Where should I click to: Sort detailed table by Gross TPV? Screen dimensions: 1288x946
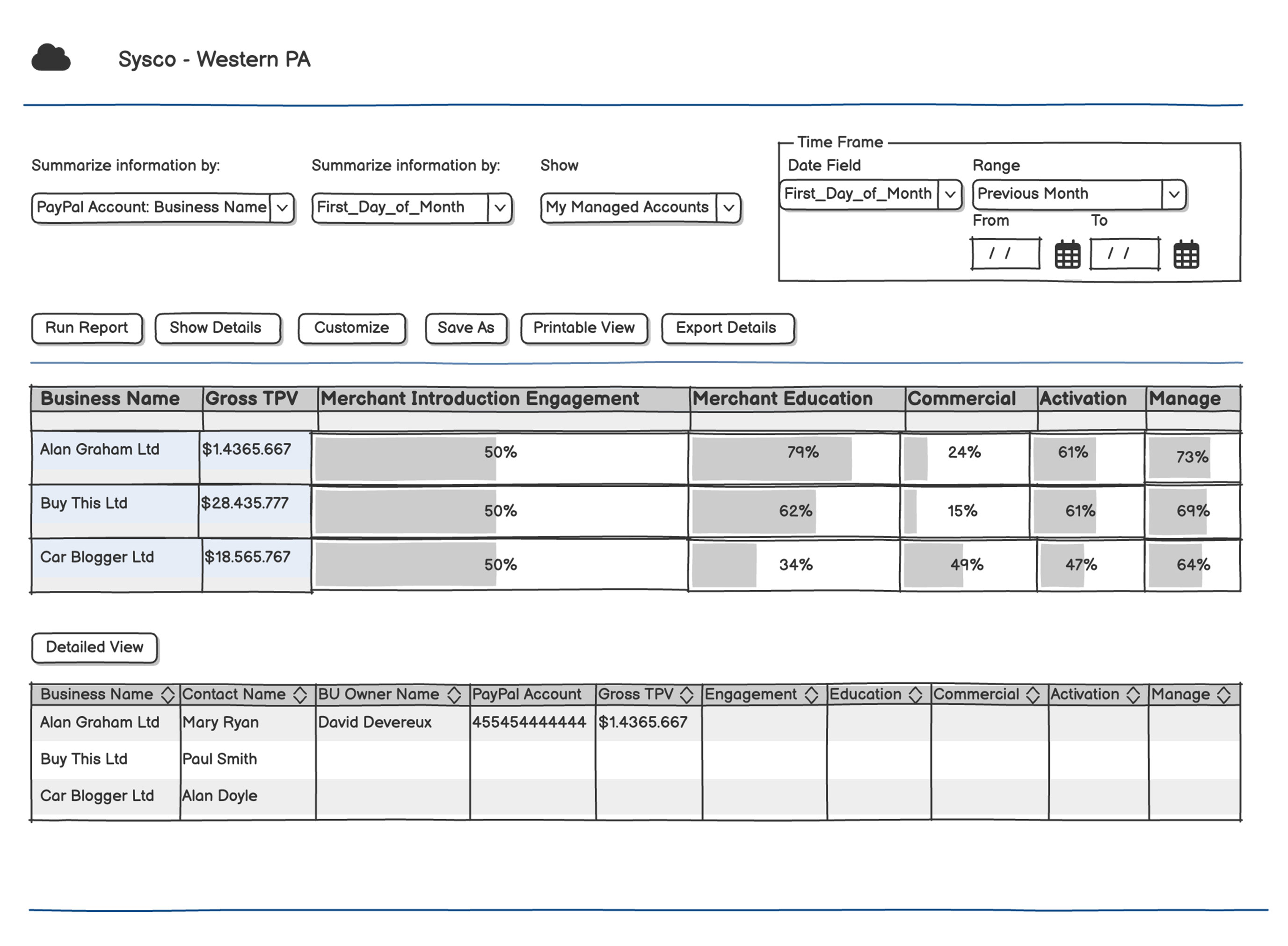coord(687,695)
